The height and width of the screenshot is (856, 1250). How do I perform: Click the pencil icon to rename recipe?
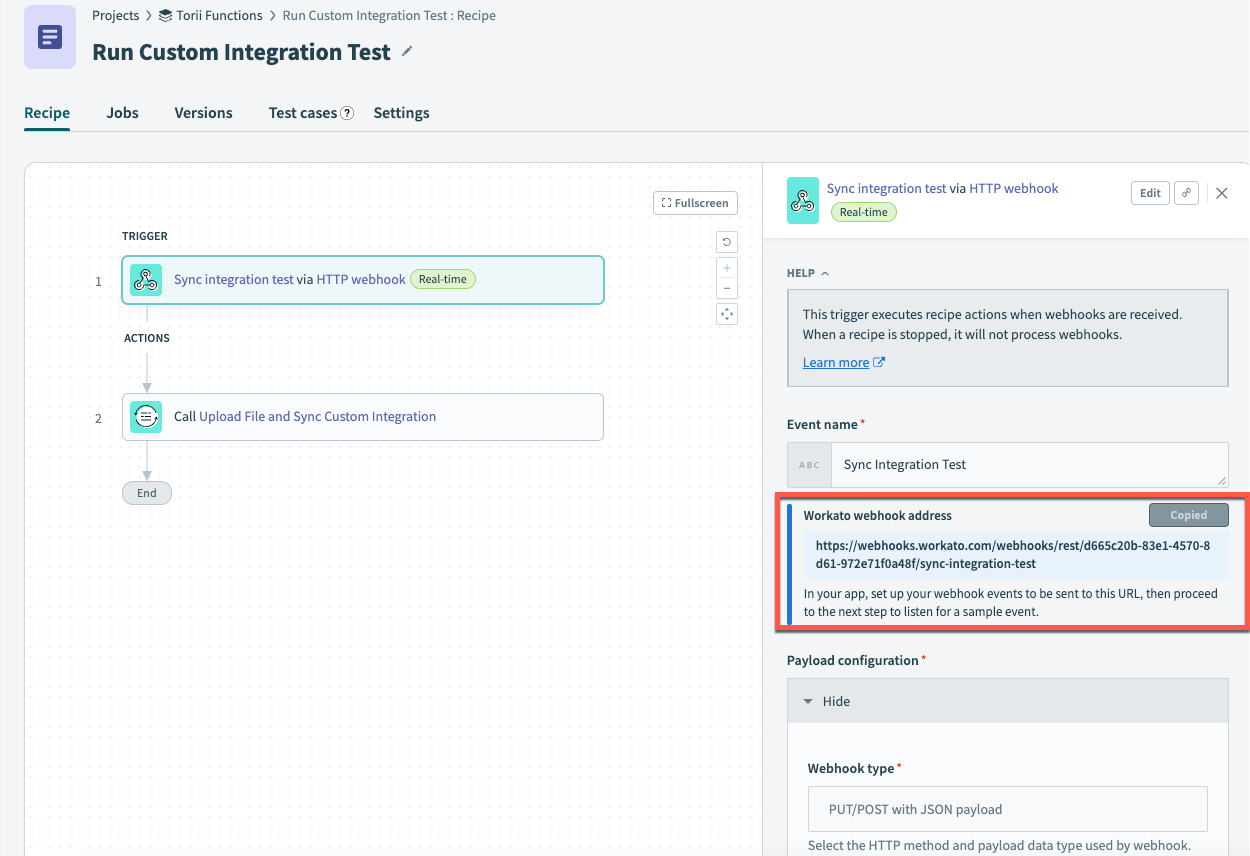(407, 52)
